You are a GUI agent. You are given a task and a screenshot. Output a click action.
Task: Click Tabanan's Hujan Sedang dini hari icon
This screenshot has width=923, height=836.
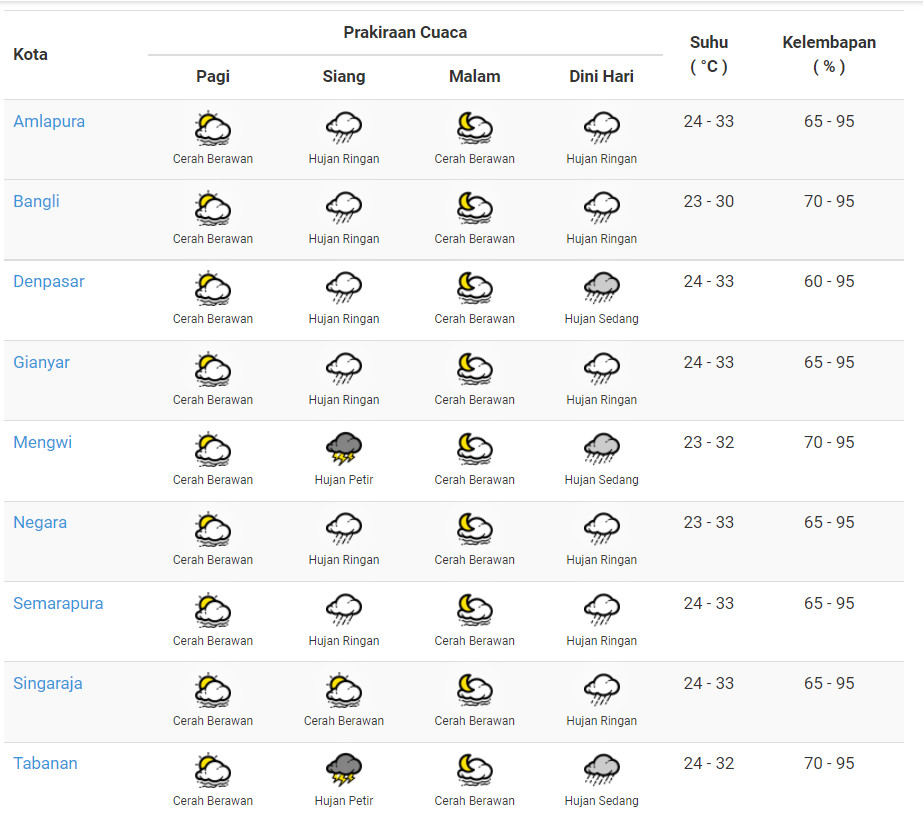[x=602, y=769]
